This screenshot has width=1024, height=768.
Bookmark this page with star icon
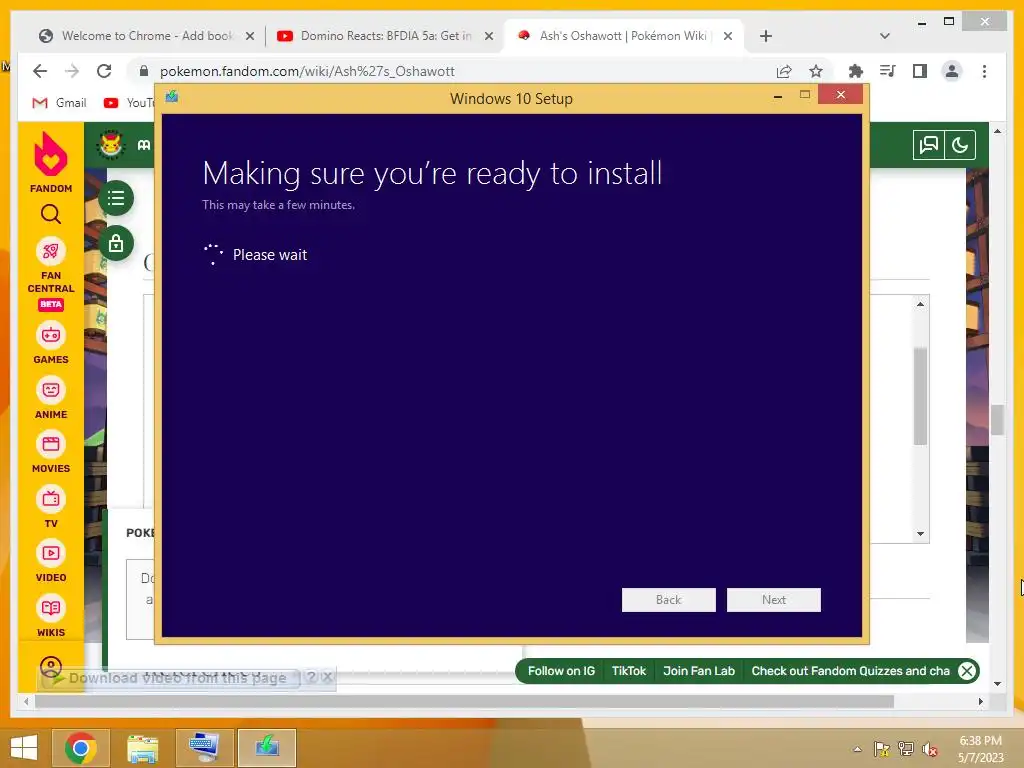[816, 71]
